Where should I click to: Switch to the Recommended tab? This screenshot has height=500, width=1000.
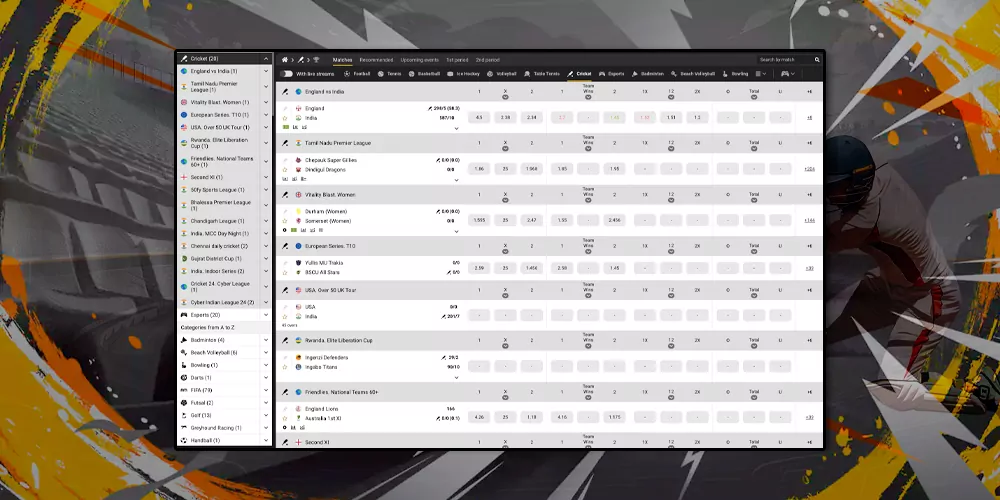376,60
